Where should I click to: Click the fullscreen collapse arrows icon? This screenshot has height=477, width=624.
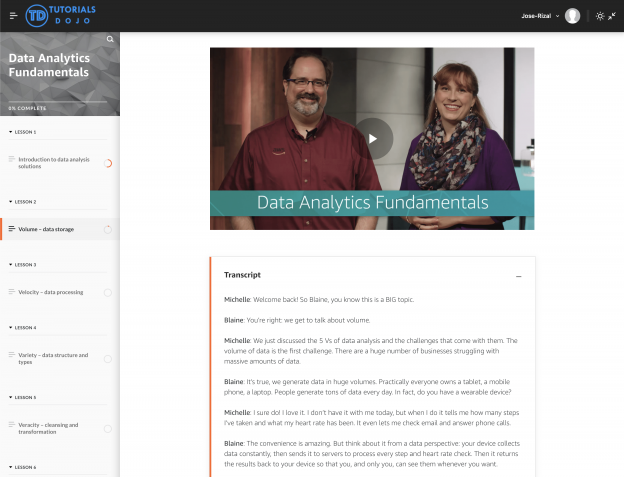[x=612, y=16]
